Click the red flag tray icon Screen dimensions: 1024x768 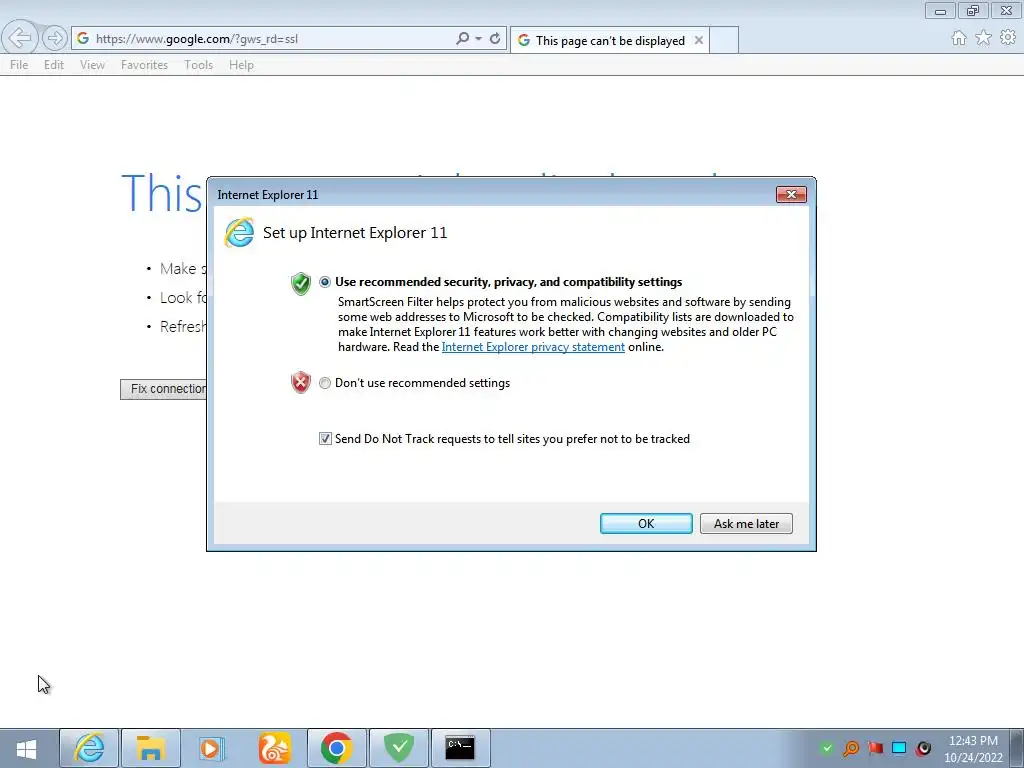875,748
